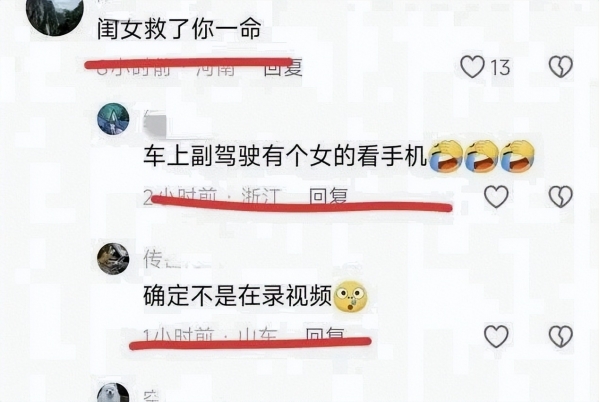Tap the surprised emoji after 录视频

tap(351, 296)
